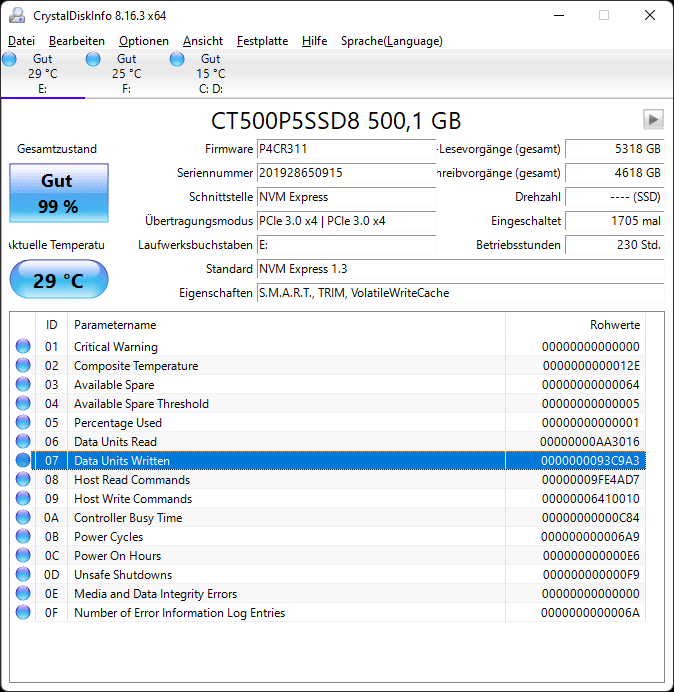The image size is (674, 692).
Task: Select the Power On Hours parameter text
Action: (117, 556)
